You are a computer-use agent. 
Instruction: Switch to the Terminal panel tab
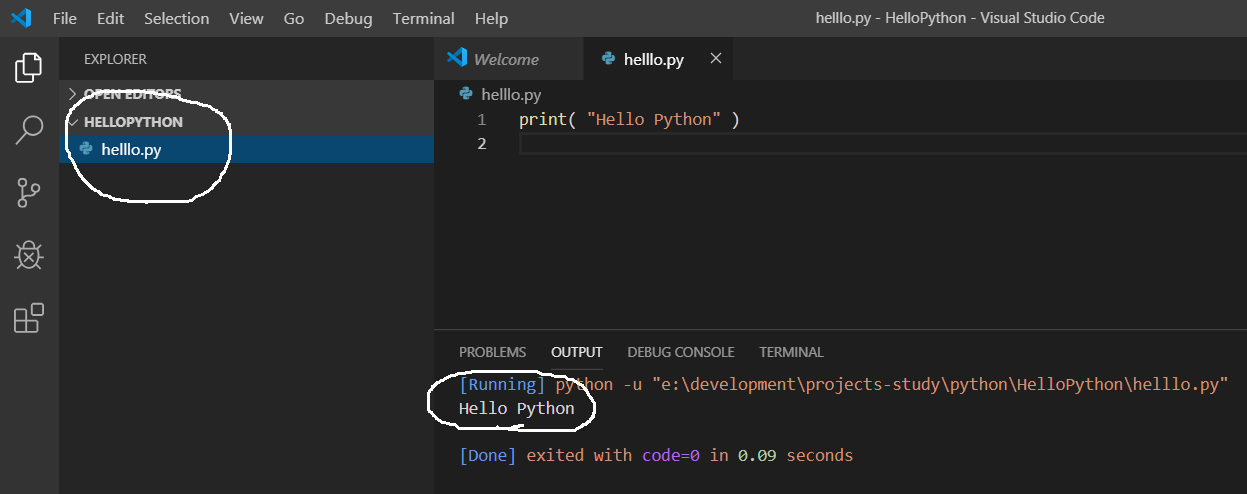[791, 352]
